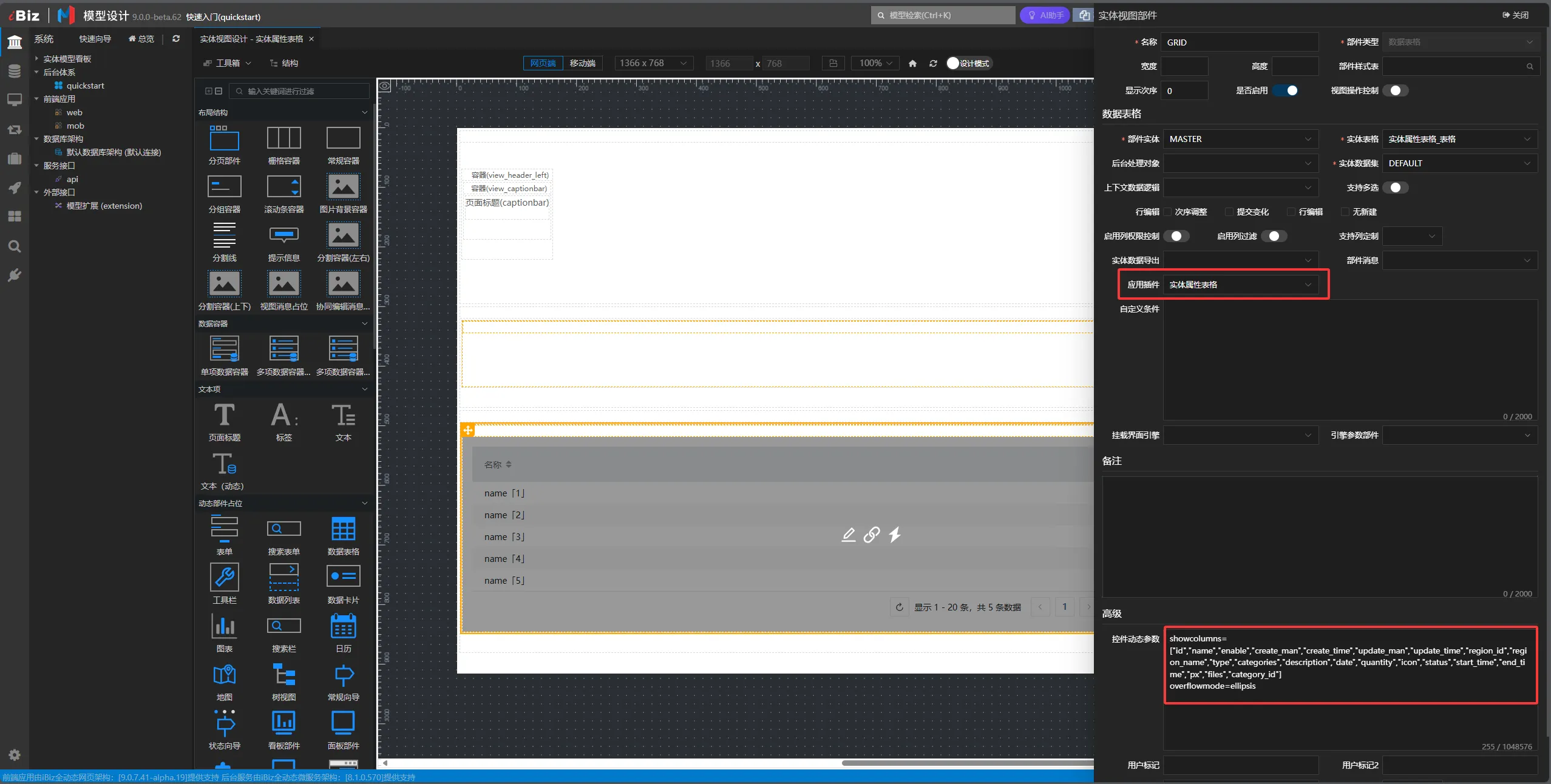The image size is (1551, 784).
Task: Select the 栅格容器 grid container icon
Action: pos(283,139)
